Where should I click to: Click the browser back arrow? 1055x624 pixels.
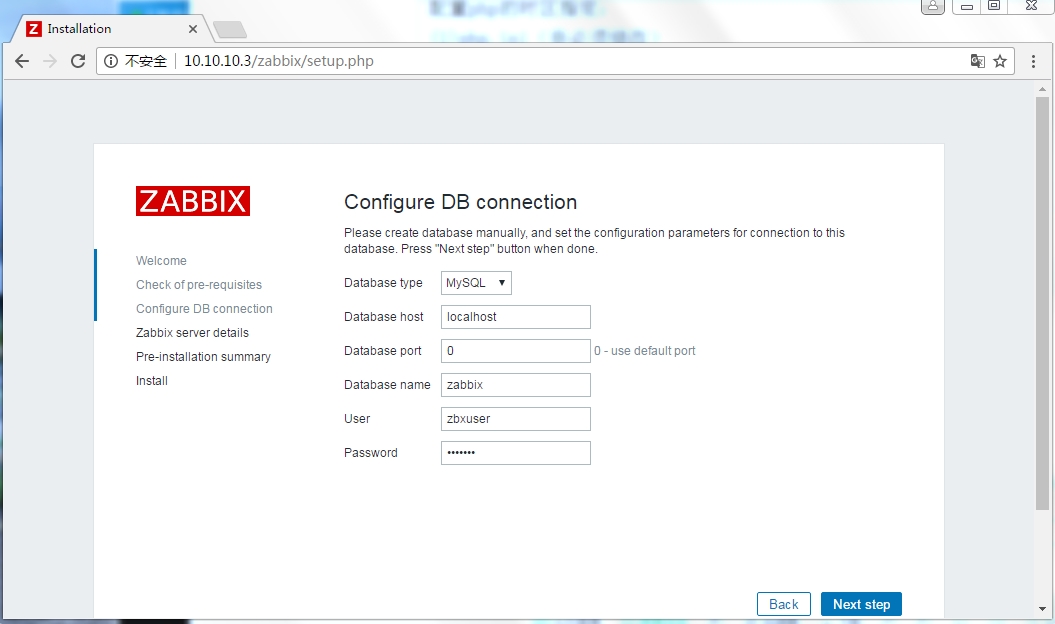[x=22, y=61]
